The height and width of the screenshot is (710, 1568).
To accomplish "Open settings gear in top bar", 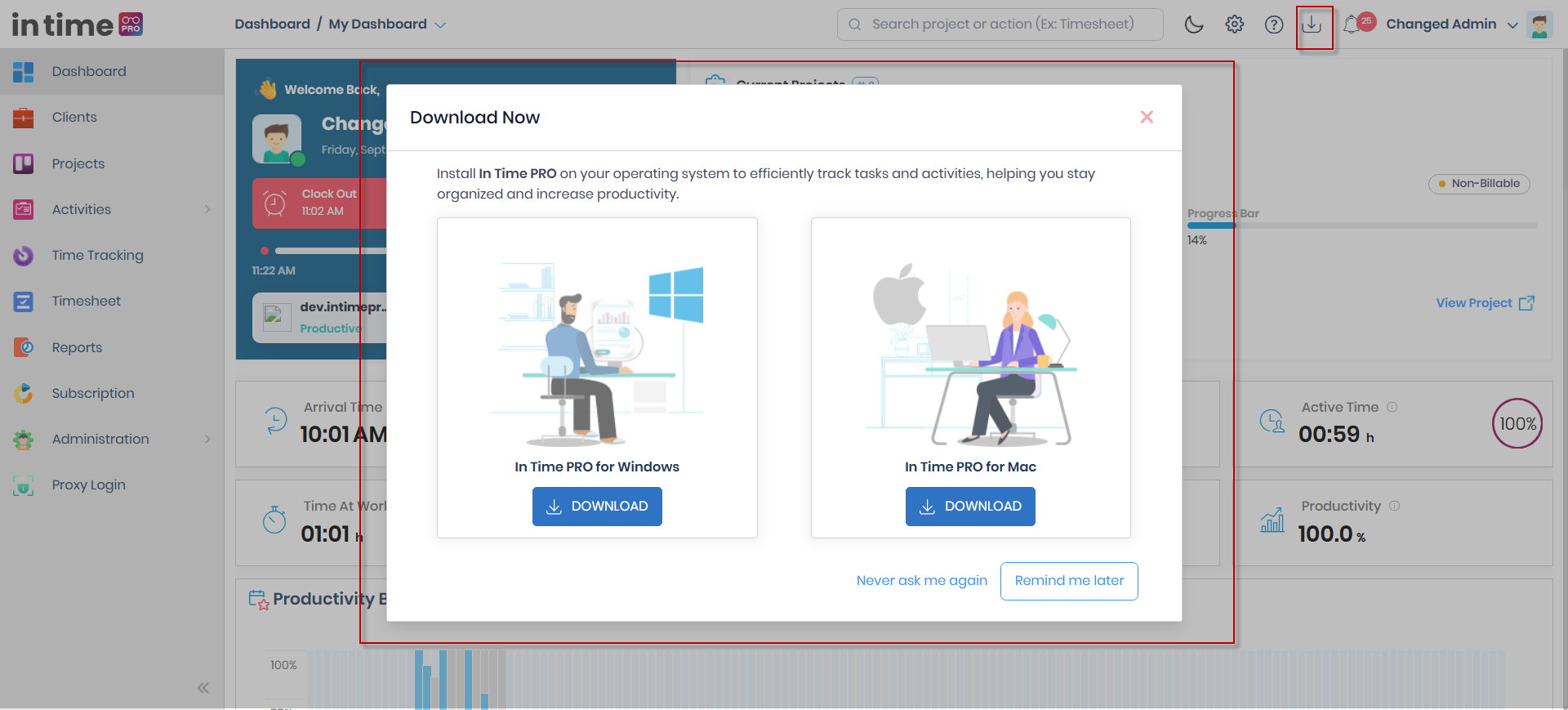I will pyautogui.click(x=1235, y=25).
